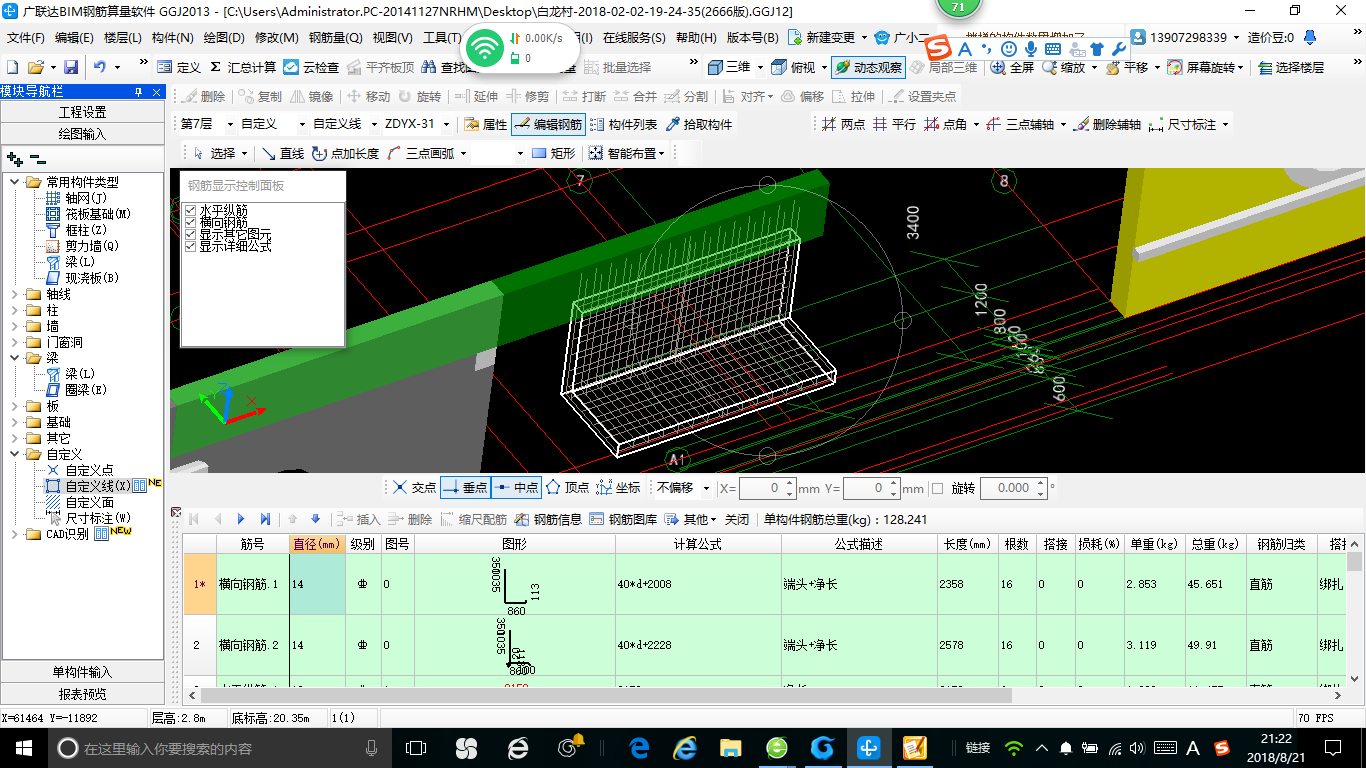Click 工程设置 navigation button
This screenshot has width=1366, height=768.
(x=82, y=112)
